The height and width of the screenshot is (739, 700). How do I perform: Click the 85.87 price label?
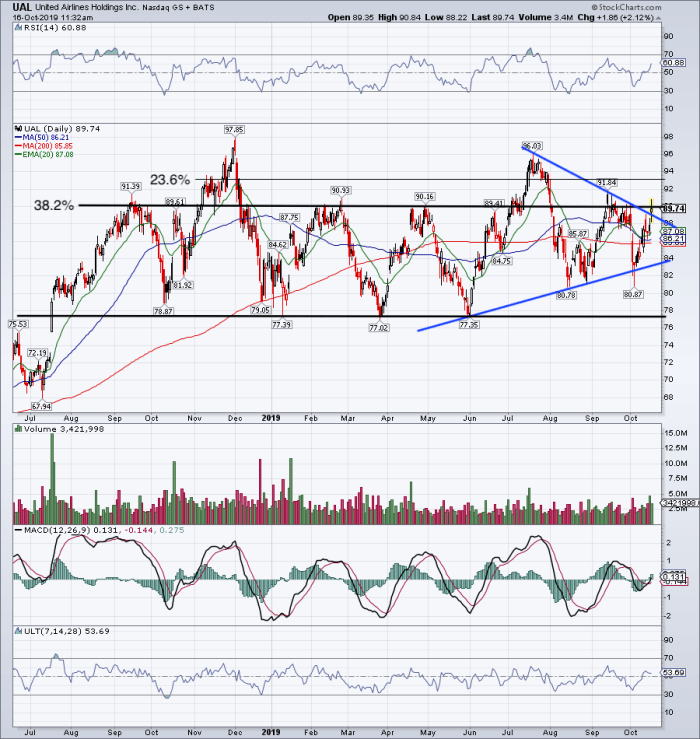pos(578,234)
